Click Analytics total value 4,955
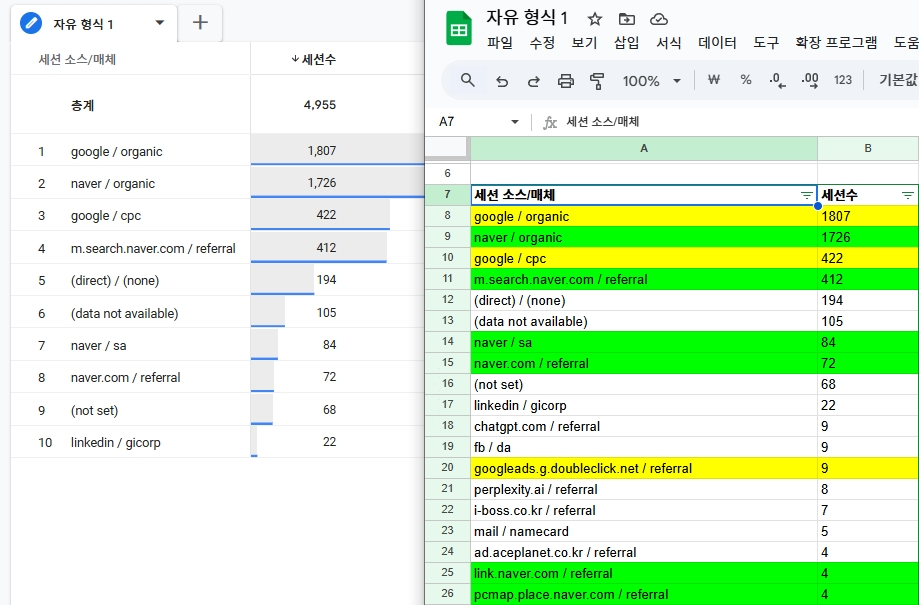This screenshot has height=605, width=919. coord(320,106)
